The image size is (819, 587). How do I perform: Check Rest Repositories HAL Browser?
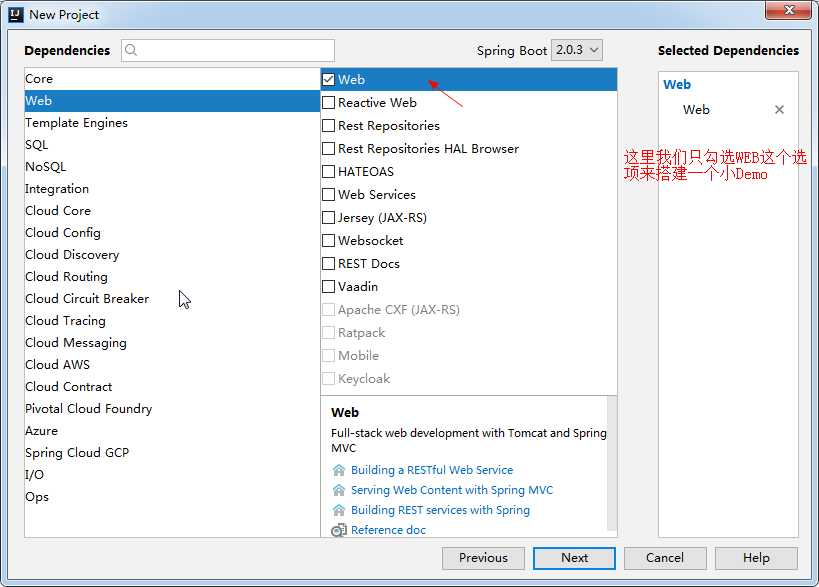click(x=329, y=148)
